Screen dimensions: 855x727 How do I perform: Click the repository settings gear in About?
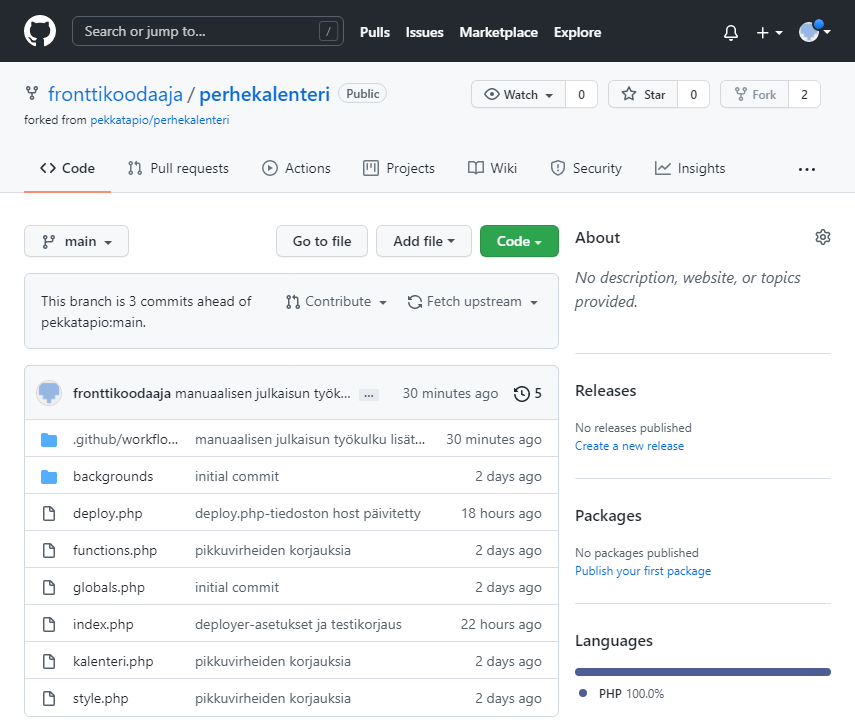click(x=823, y=237)
